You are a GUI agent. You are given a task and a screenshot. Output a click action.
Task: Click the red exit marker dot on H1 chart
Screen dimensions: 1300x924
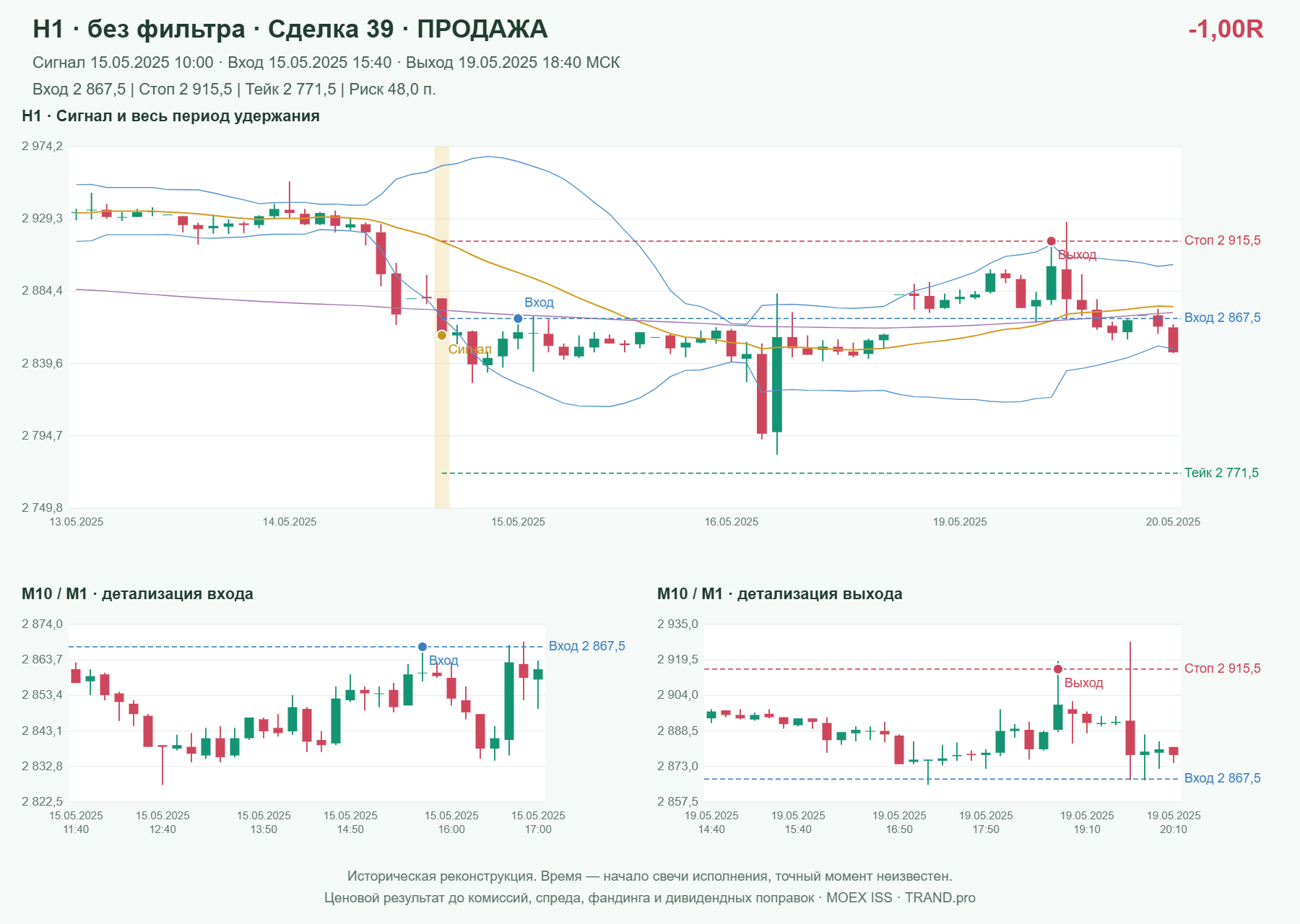[1051, 241]
